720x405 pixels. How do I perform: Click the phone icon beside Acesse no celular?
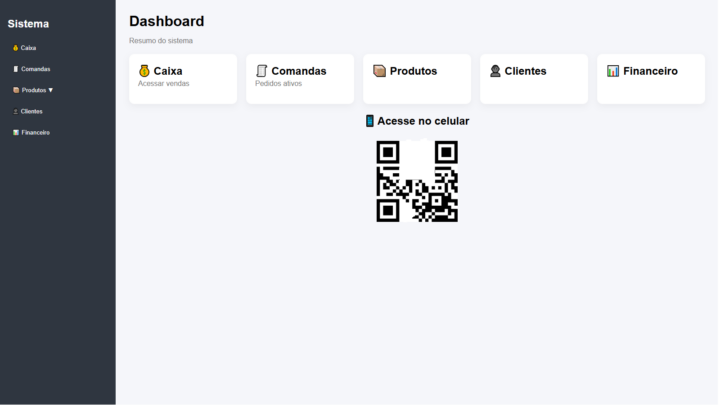(369, 121)
